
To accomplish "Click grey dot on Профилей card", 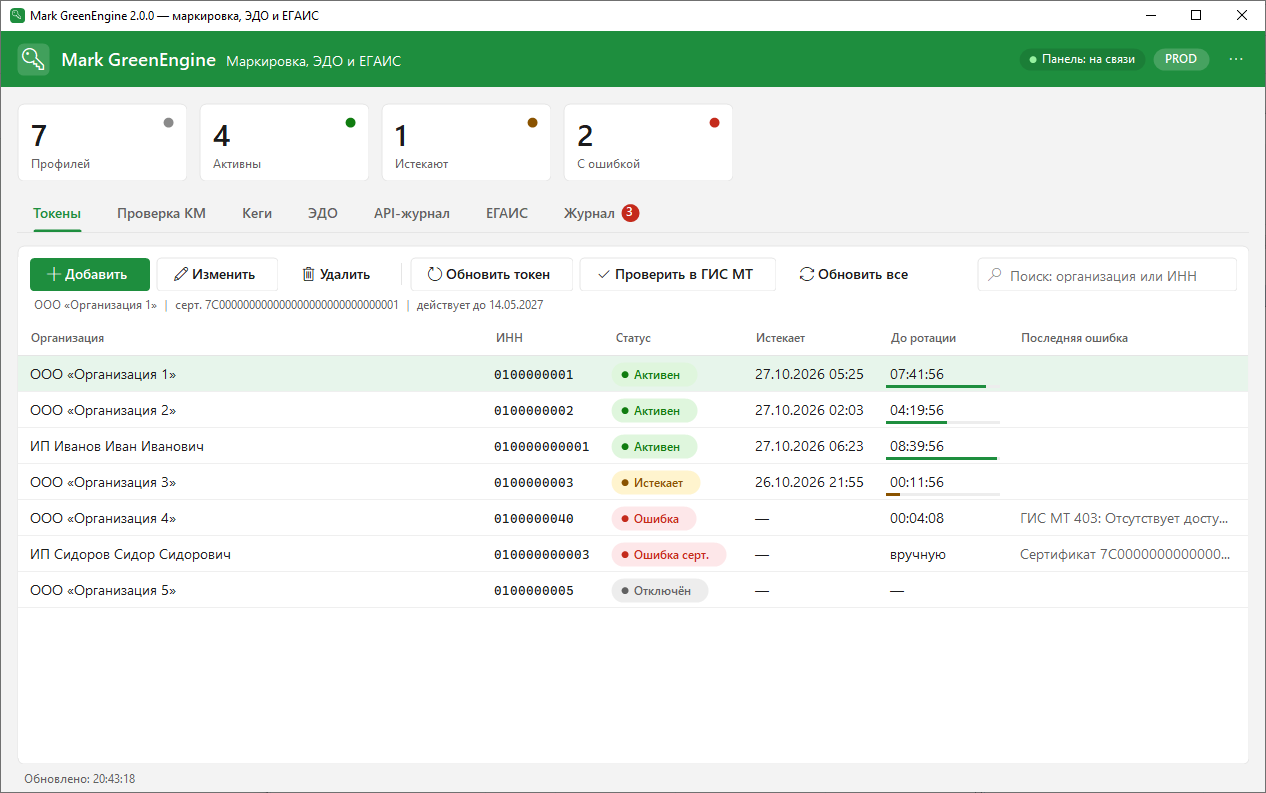I will point(168,123).
